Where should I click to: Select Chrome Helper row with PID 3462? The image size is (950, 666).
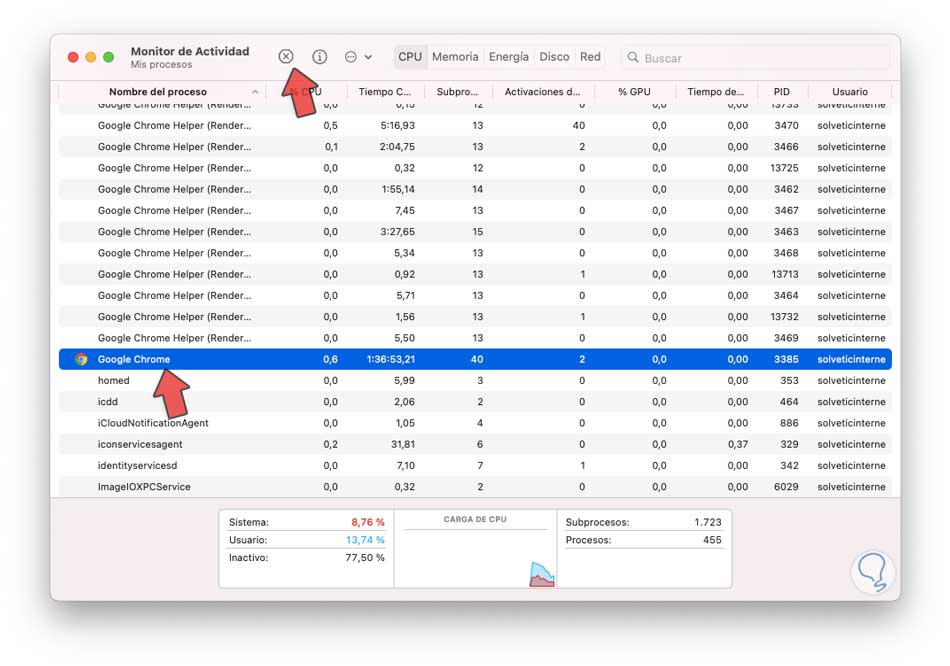(x=475, y=189)
